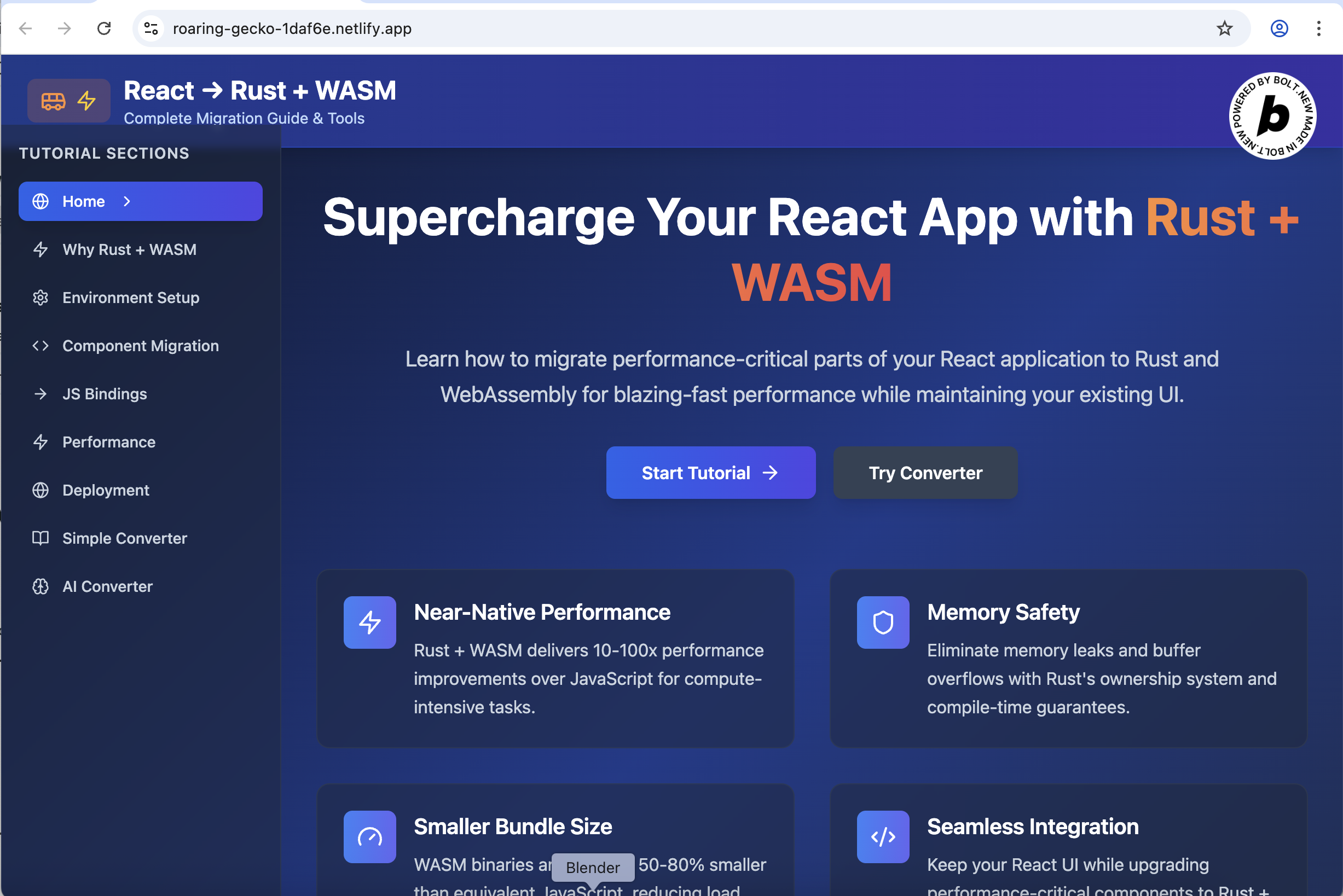Screen dimensions: 1343x896
Task: Click the code icon on Seamless Integration card
Action: pos(882,836)
